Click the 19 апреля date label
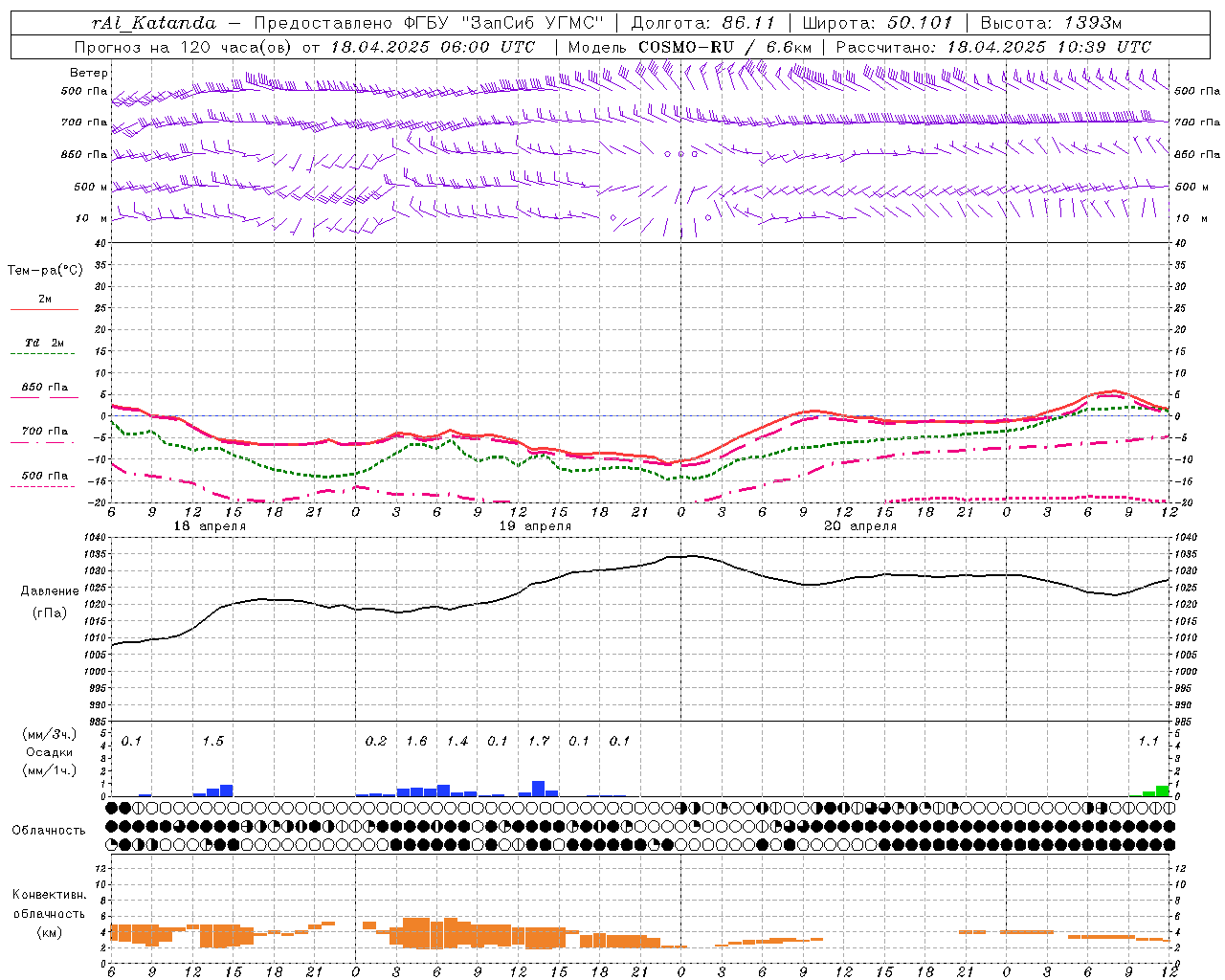The image size is (1225, 980). 535,526
